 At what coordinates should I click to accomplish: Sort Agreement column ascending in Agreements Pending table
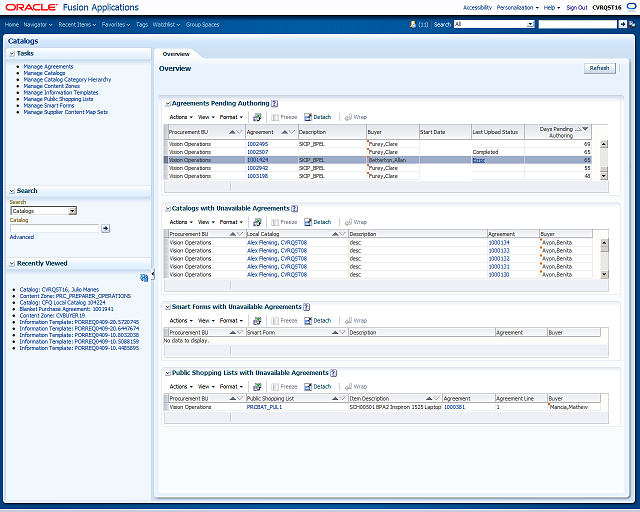(x=284, y=132)
